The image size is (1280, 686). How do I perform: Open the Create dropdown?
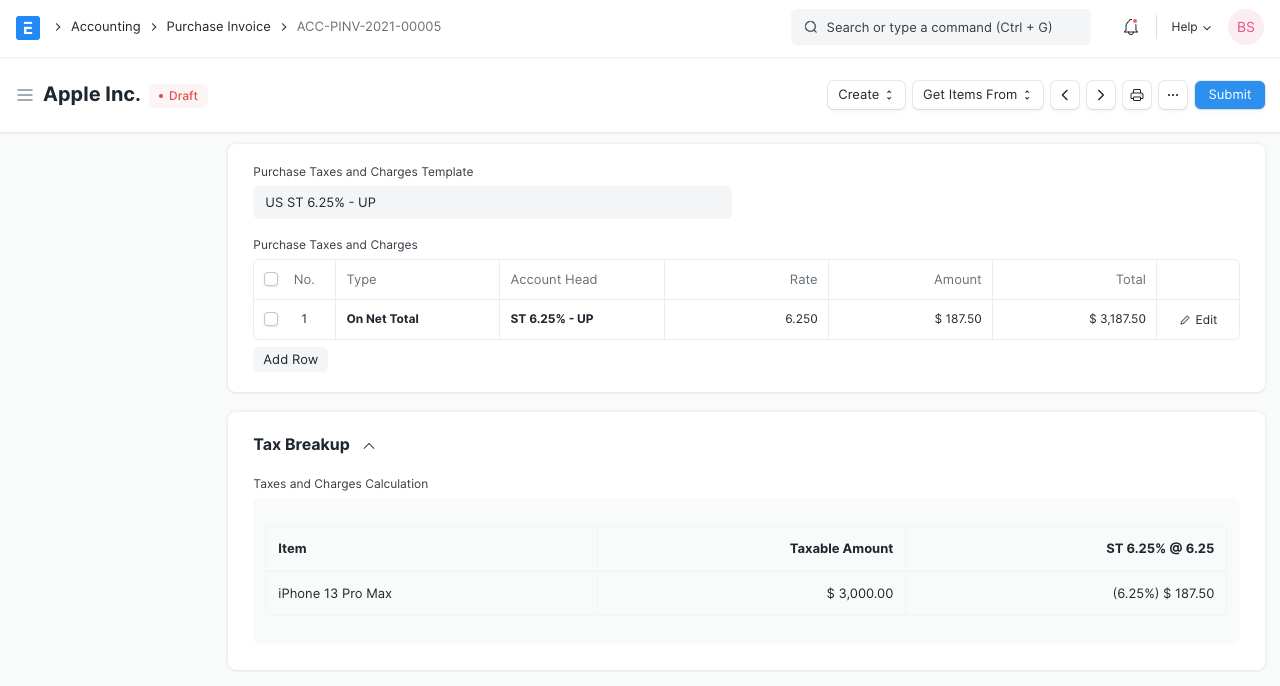click(865, 94)
